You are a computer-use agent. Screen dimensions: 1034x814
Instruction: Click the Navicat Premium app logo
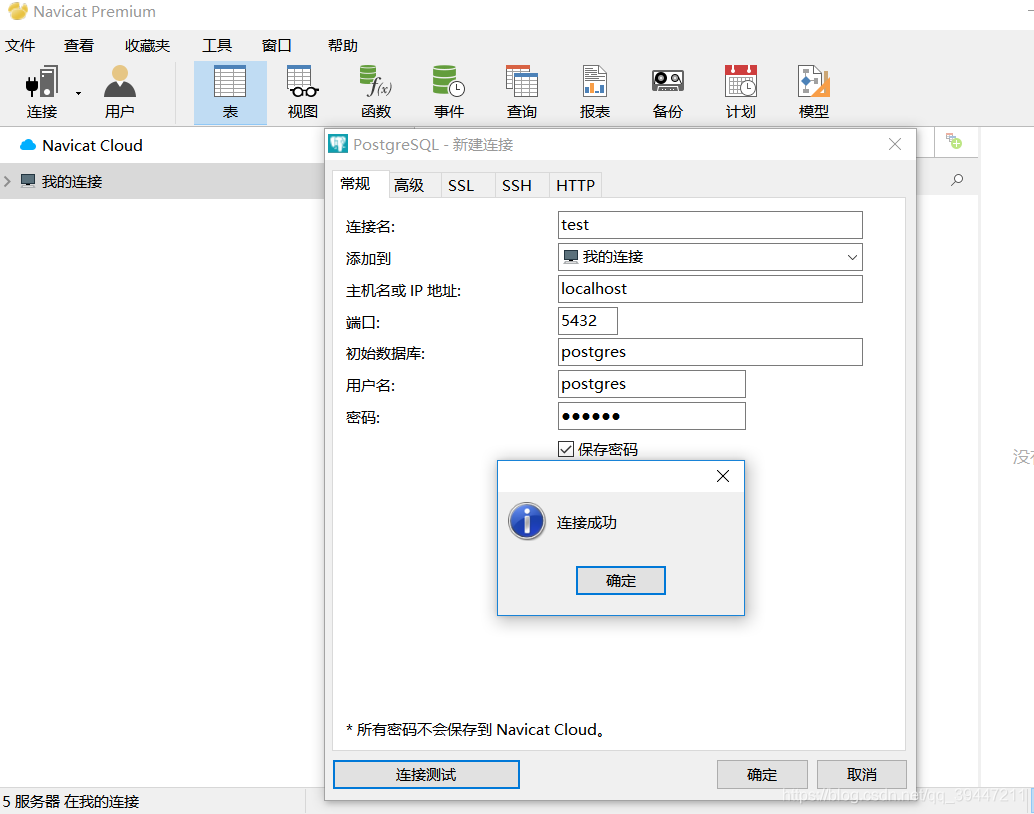click(x=18, y=11)
